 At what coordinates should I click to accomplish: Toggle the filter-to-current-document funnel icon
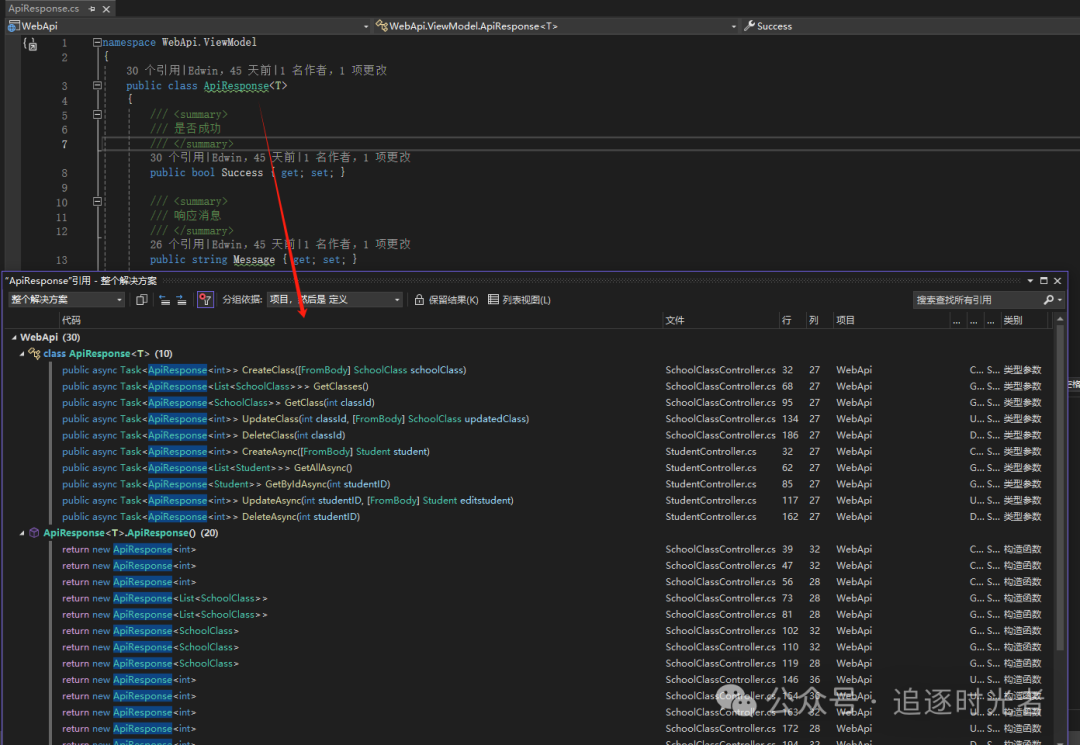(x=205, y=300)
